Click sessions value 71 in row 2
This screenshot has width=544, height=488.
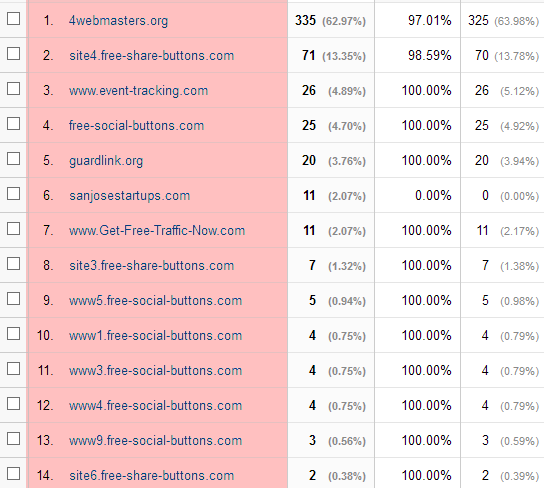(308, 55)
